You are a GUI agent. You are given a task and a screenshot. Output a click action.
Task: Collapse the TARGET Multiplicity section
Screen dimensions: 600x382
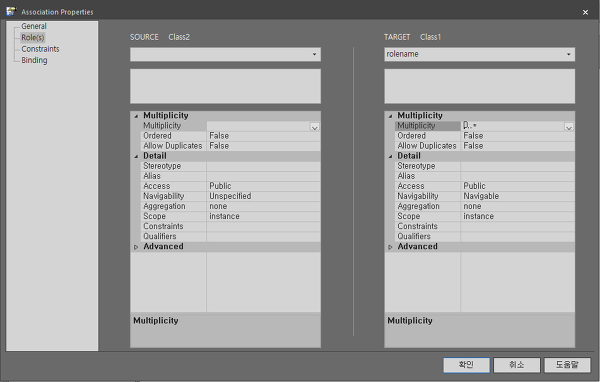pos(390,116)
